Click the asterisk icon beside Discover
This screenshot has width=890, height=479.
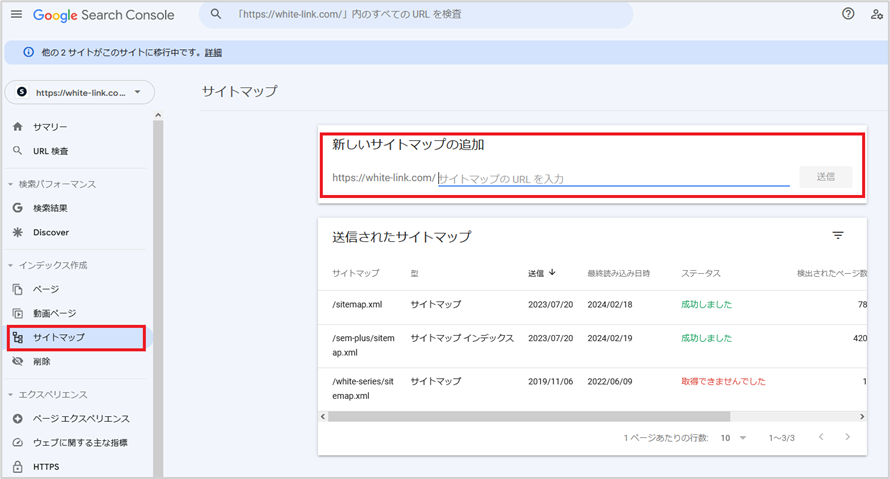[x=18, y=232]
